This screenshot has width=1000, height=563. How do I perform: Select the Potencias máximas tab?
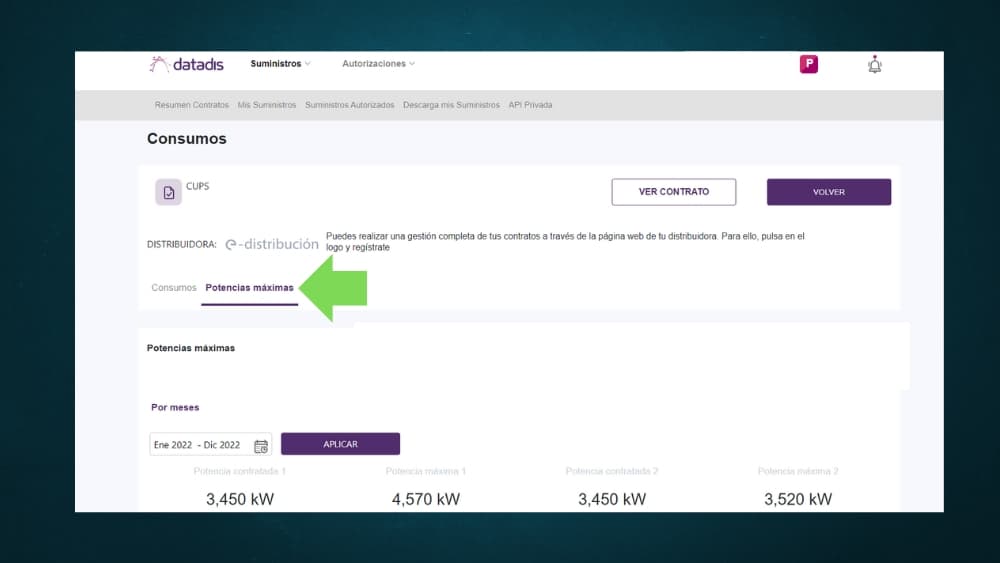click(x=249, y=288)
